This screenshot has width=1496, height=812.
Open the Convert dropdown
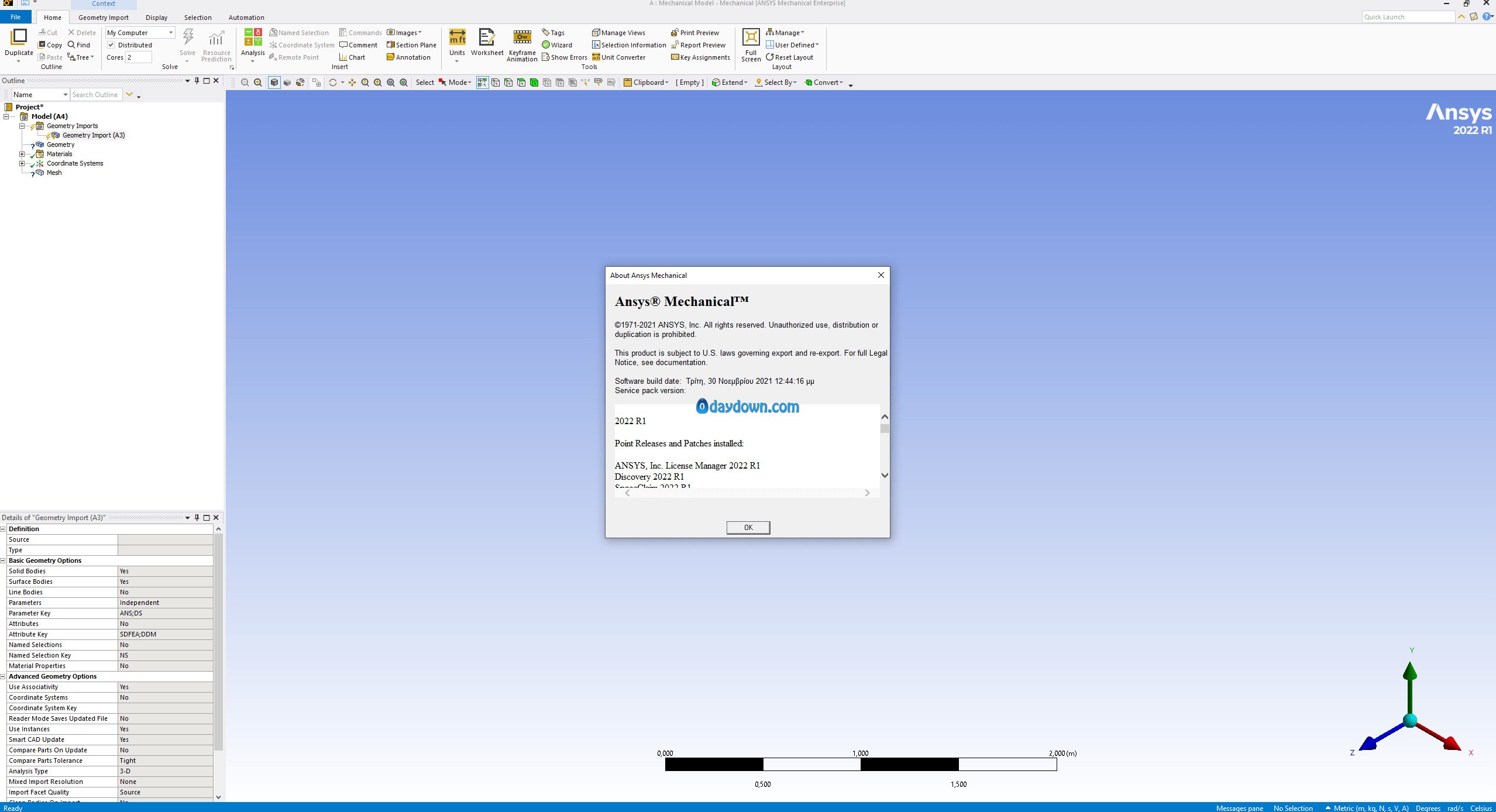point(824,82)
